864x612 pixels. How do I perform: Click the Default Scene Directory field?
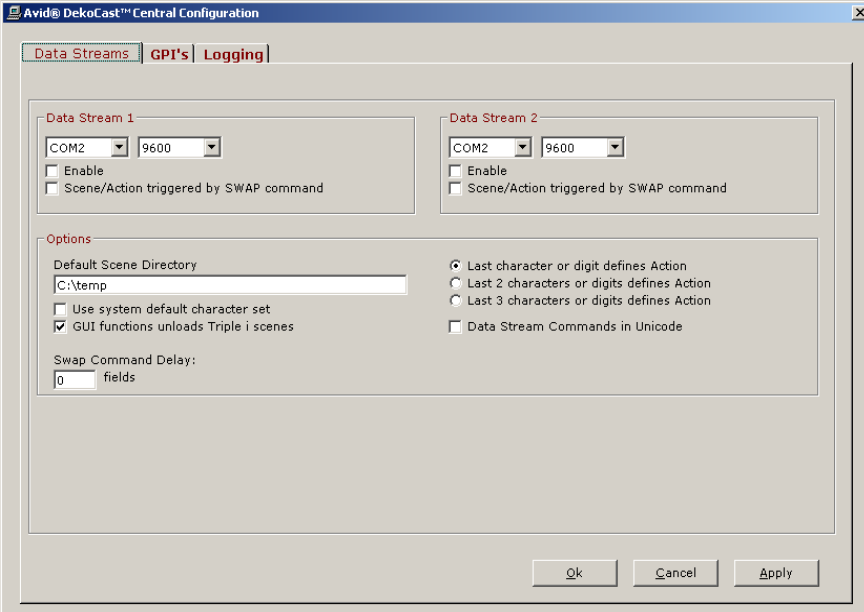tap(230, 285)
